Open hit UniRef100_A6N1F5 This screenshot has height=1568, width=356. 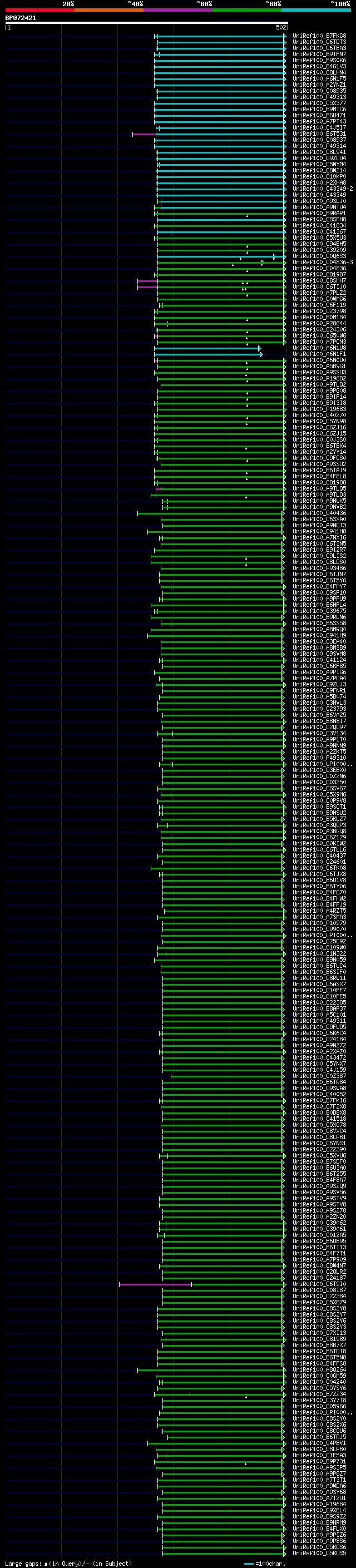[x=319, y=78]
